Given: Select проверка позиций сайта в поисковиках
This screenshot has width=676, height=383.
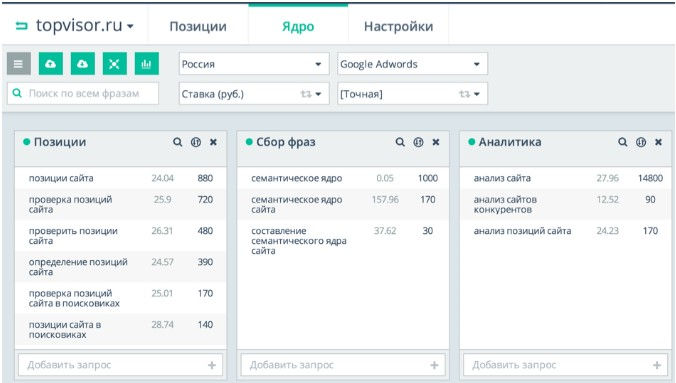Looking at the screenshot, I should [x=74, y=298].
